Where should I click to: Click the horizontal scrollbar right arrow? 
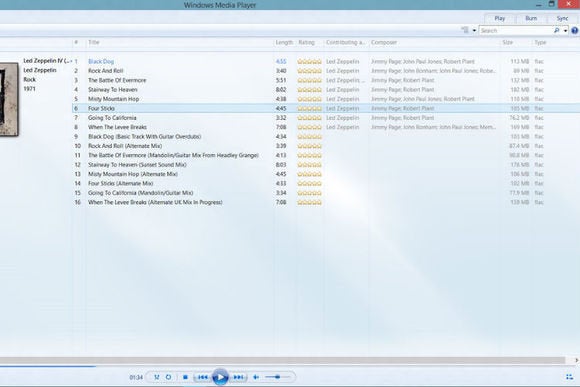coord(576,360)
